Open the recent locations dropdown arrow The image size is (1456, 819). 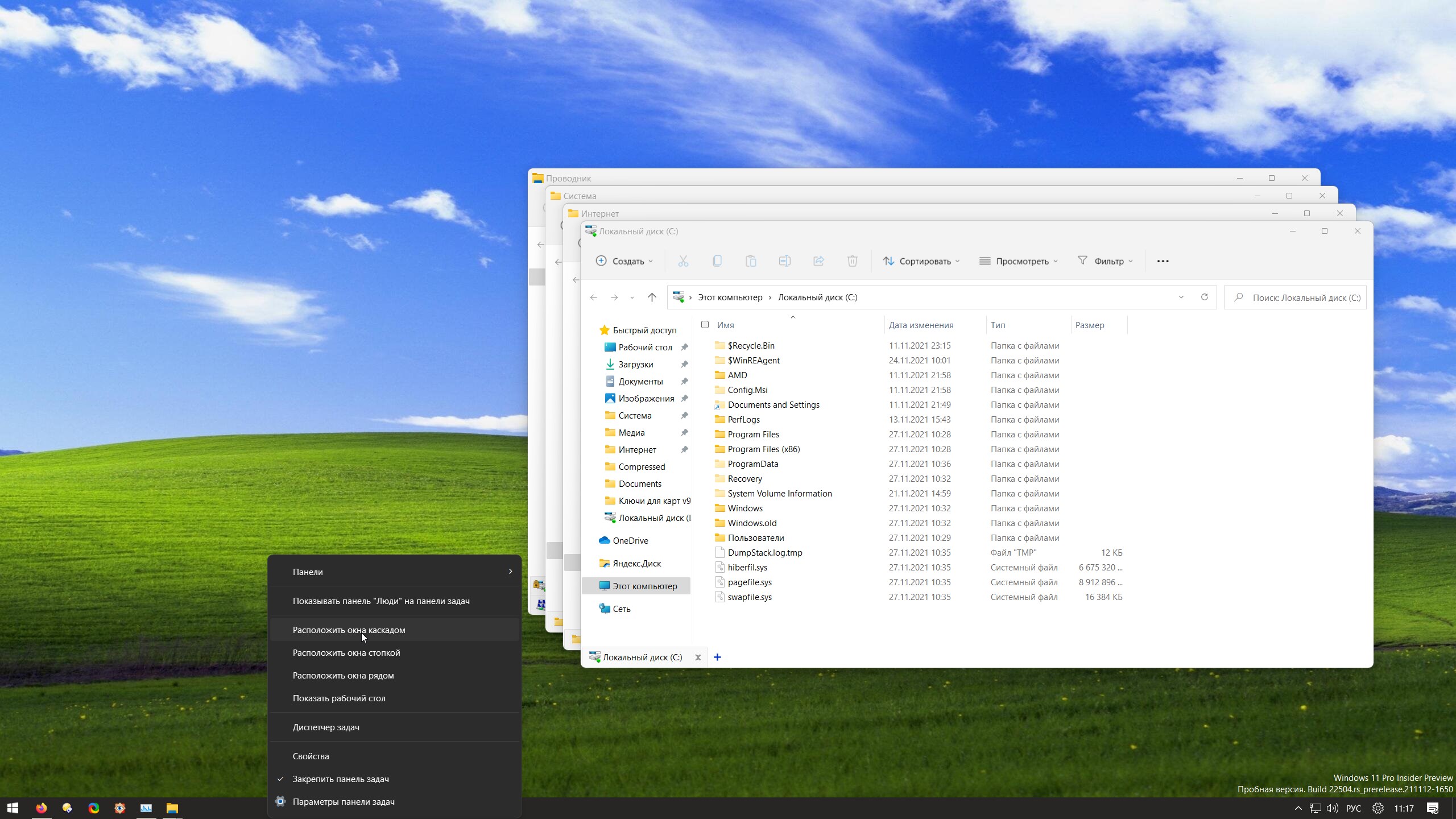(x=632, y=297)
